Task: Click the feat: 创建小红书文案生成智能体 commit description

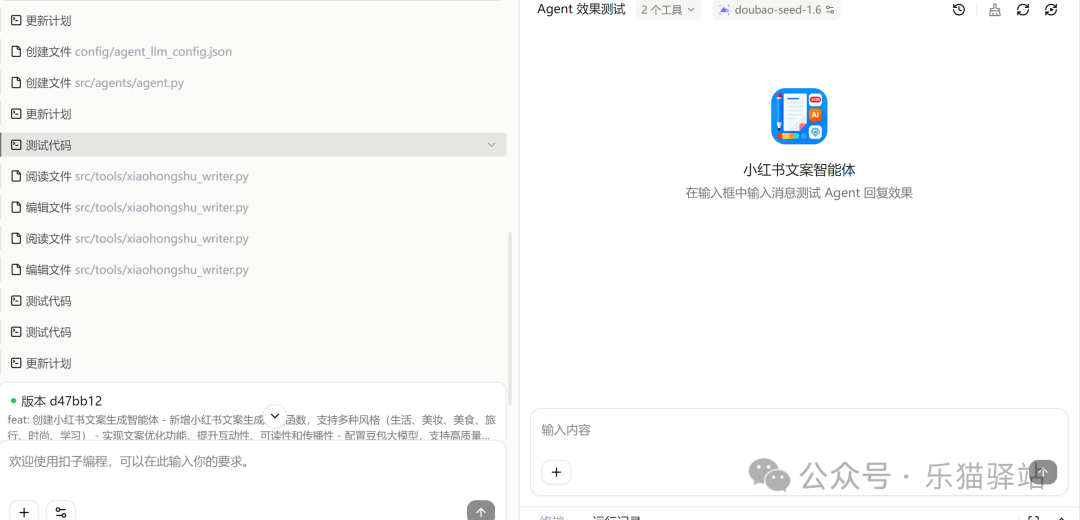Action: (x=251, y=427)
